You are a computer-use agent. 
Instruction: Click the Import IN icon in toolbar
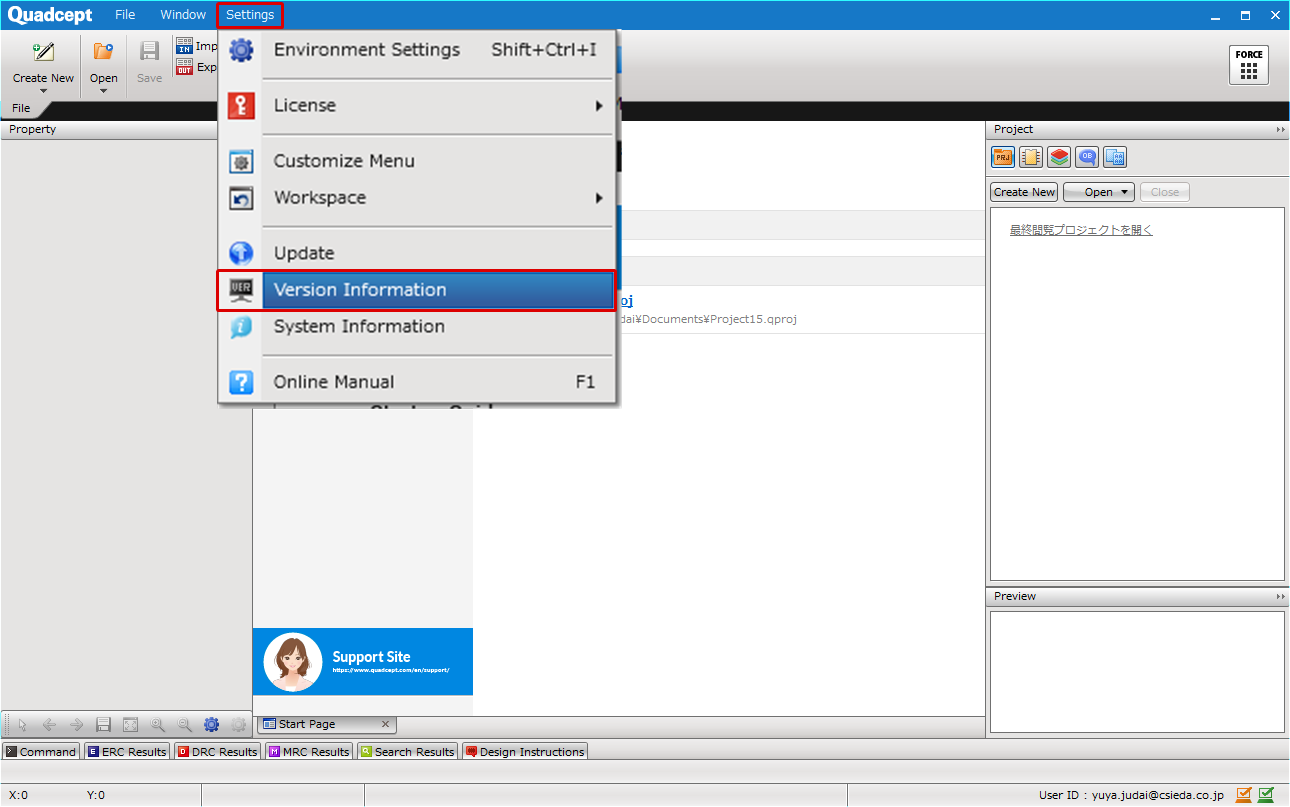coord(185,46)
